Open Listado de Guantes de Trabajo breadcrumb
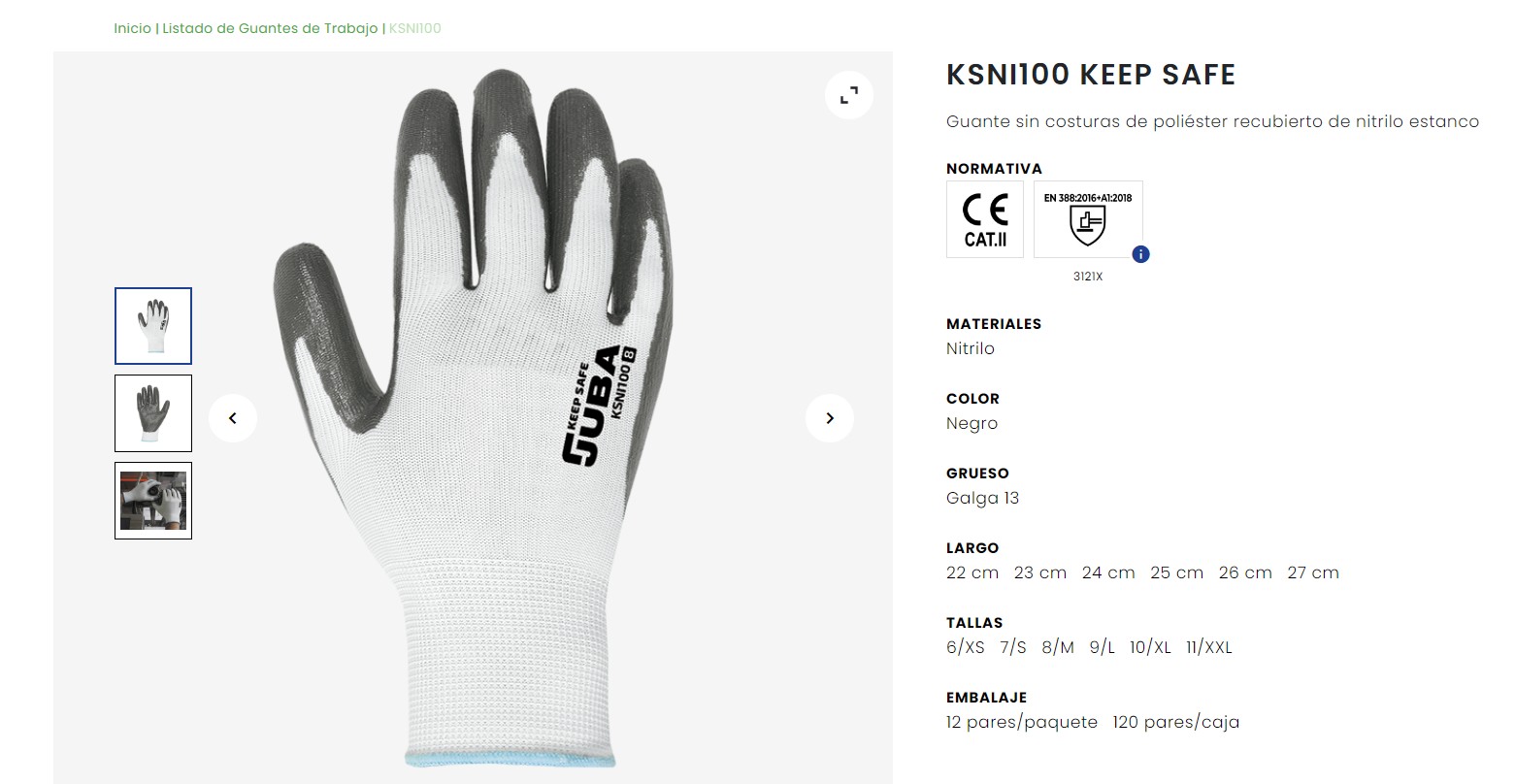Screen dimensions: 1515x784 click(270, 28)
